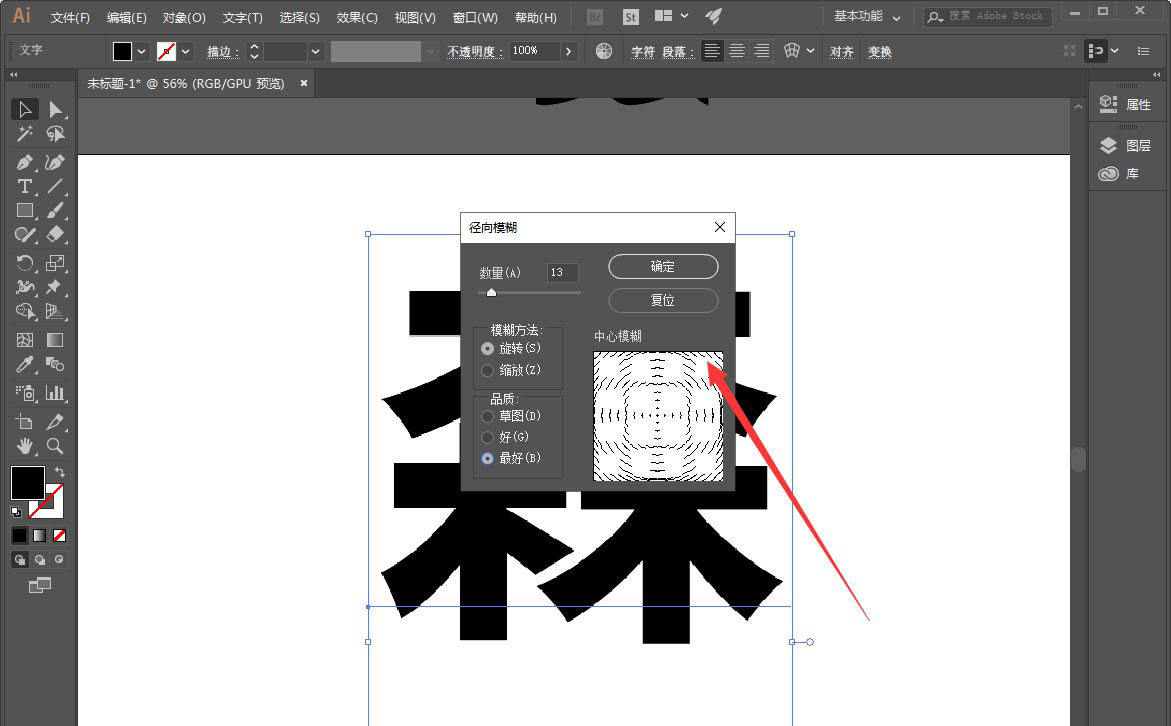Viewport: 1171px width, 726px height.
Task: Choose 草图(D) quality option
Action: click(x=487, y=416)
